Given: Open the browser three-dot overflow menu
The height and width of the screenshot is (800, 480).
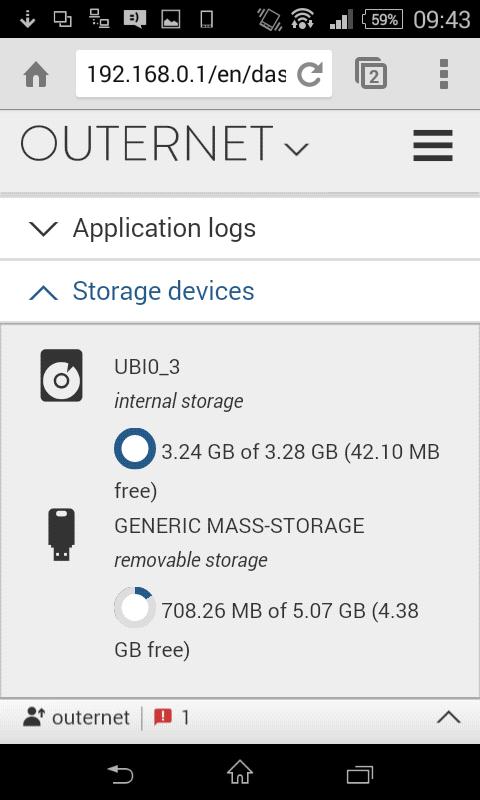Looking at the screenshot, I should pos(444,74).
